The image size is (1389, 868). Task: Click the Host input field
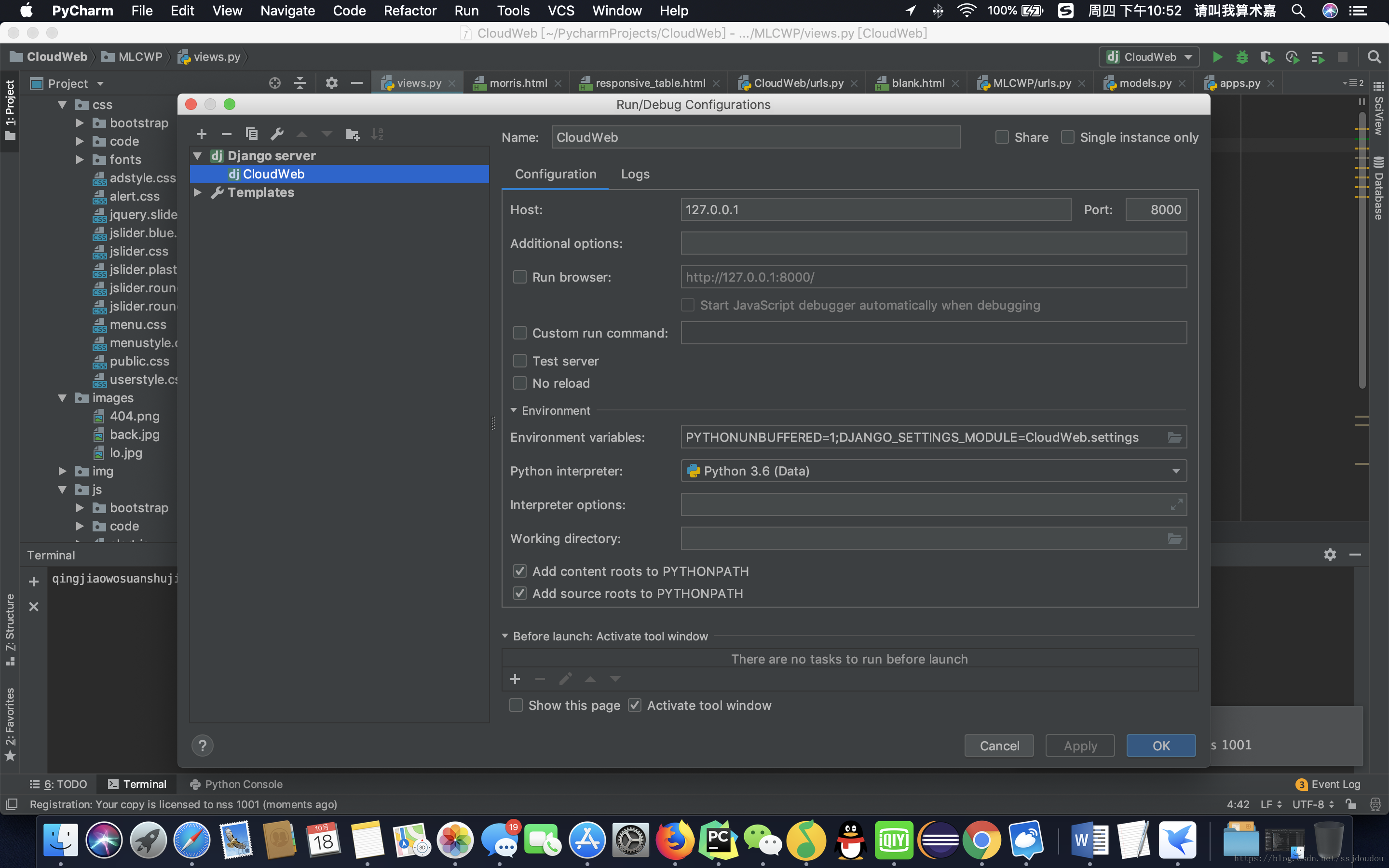pos(876,210)
